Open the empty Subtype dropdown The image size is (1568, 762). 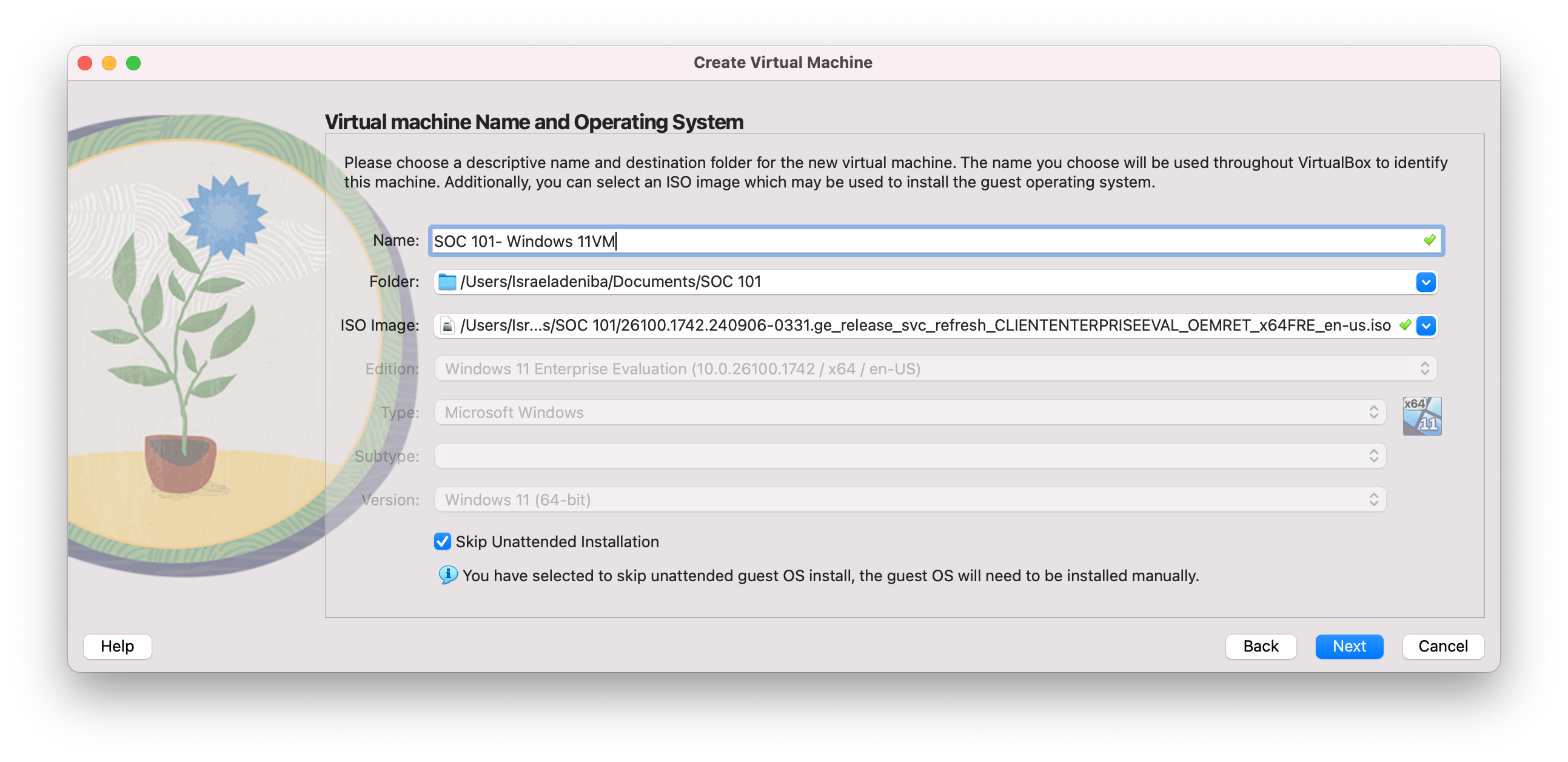coord(910,456)
